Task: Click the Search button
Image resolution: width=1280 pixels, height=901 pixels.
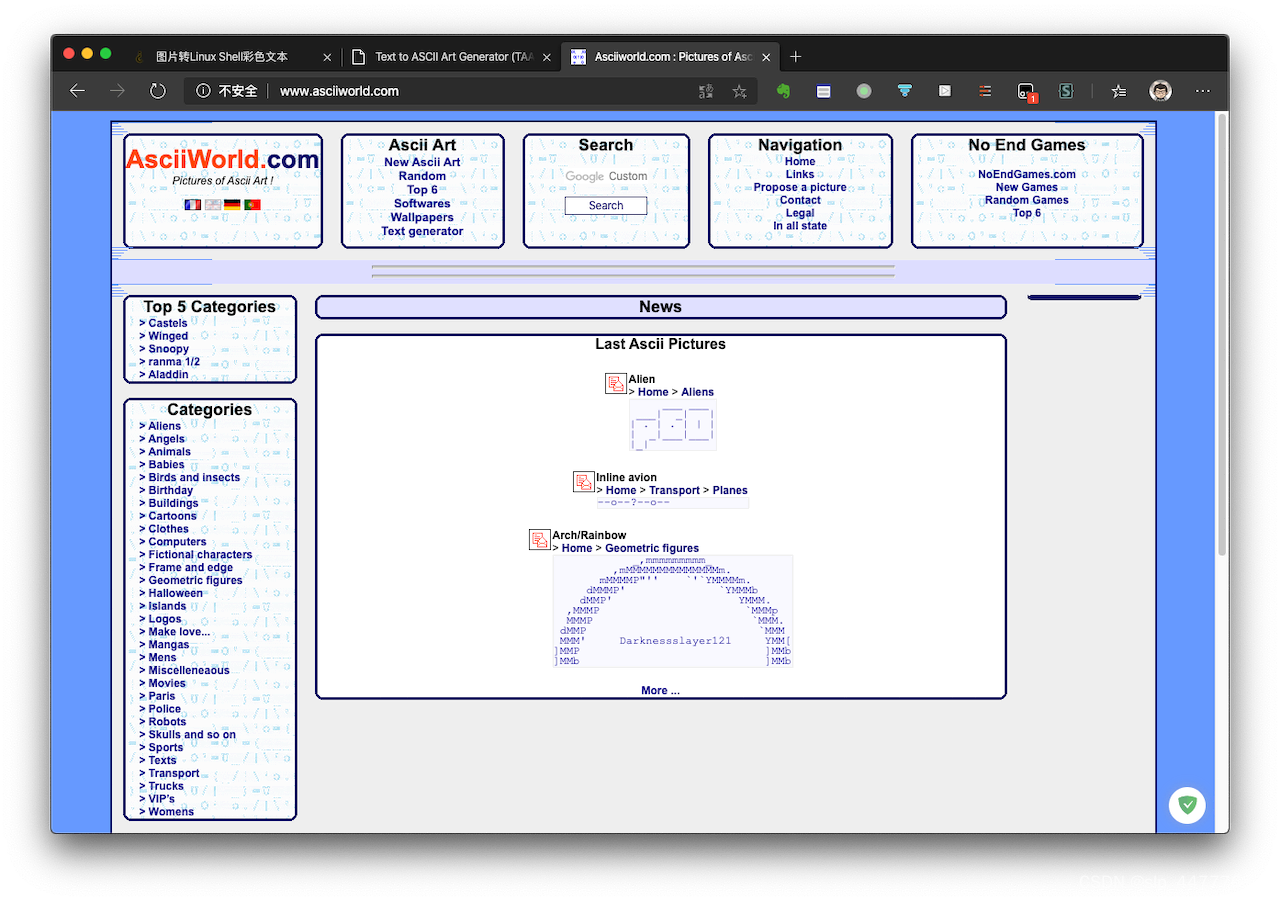Action: [x=606, y=206]
